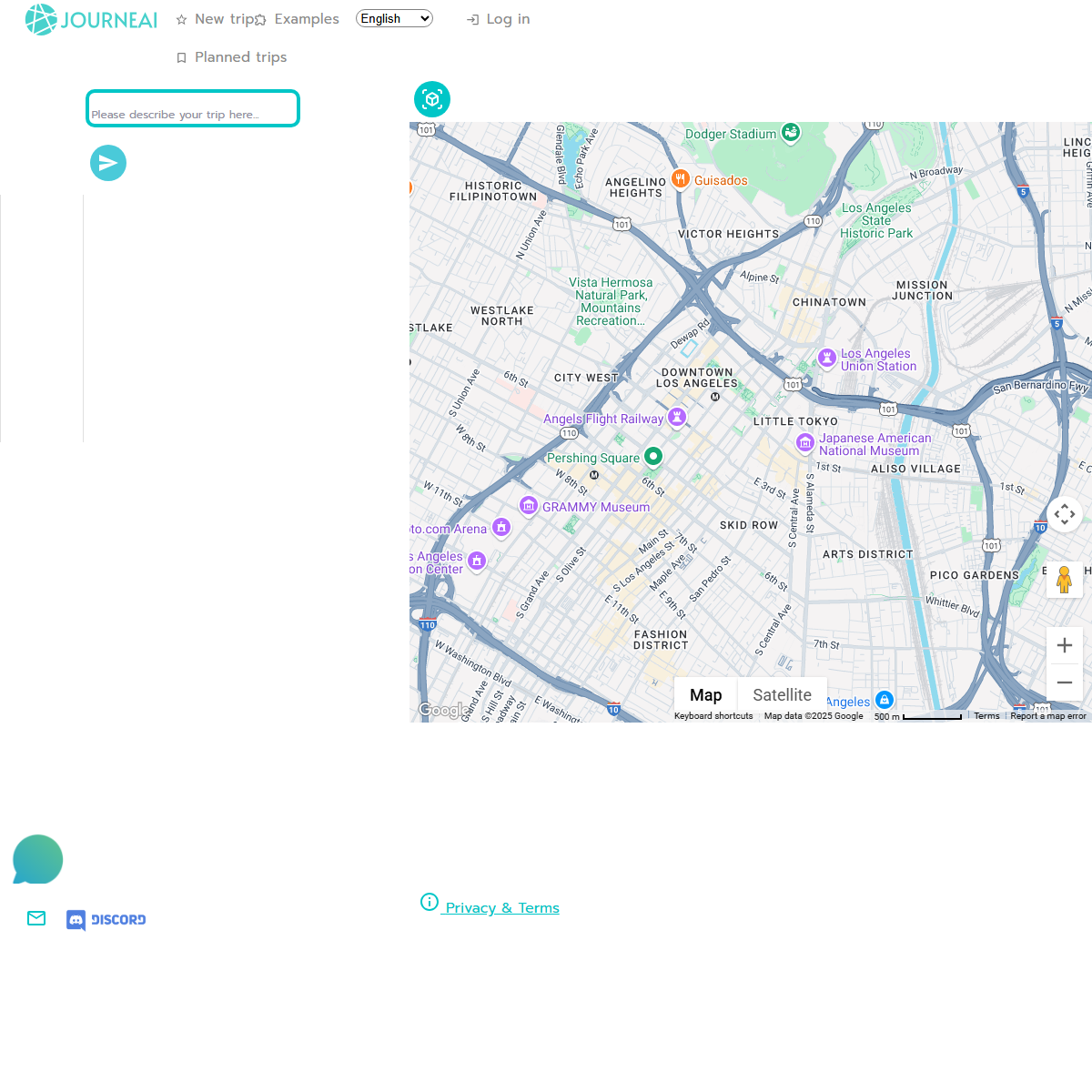Open the JourneAI logo home link

(x=91, y=19)
